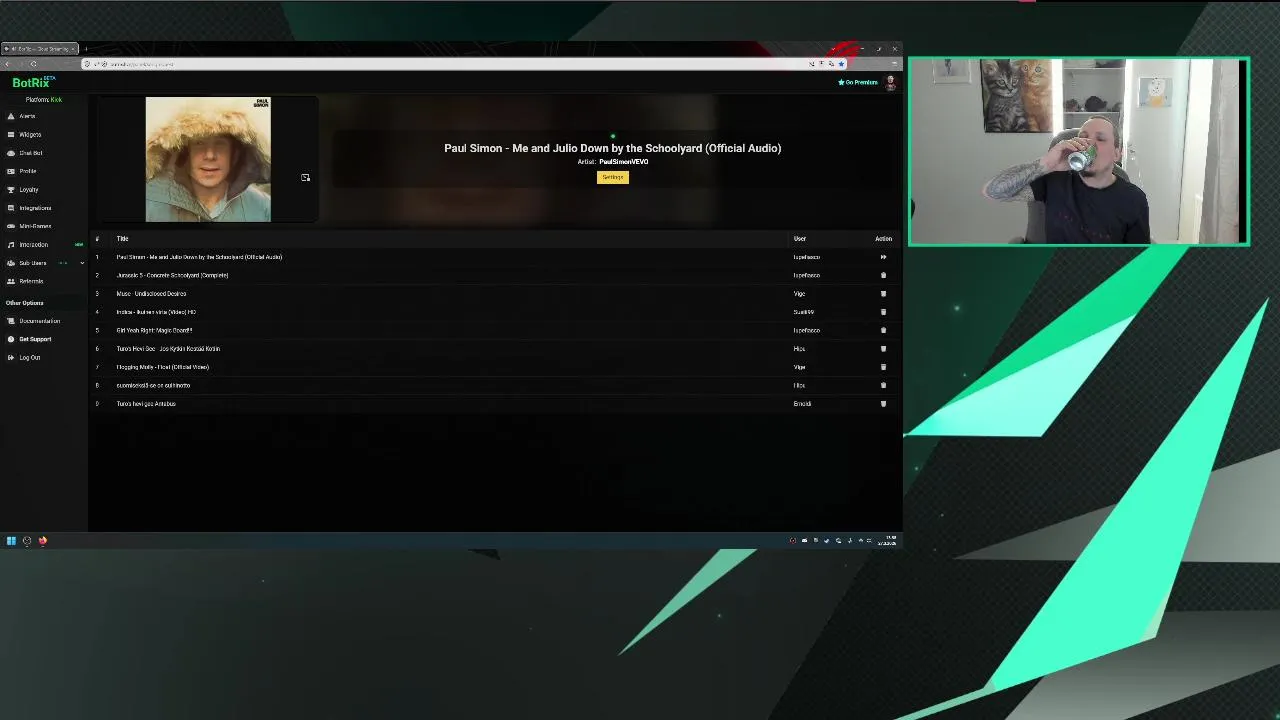Screen dimensions: 1280x720
Task: Open the Loyalty section
Action: click(x=28, y=190)
